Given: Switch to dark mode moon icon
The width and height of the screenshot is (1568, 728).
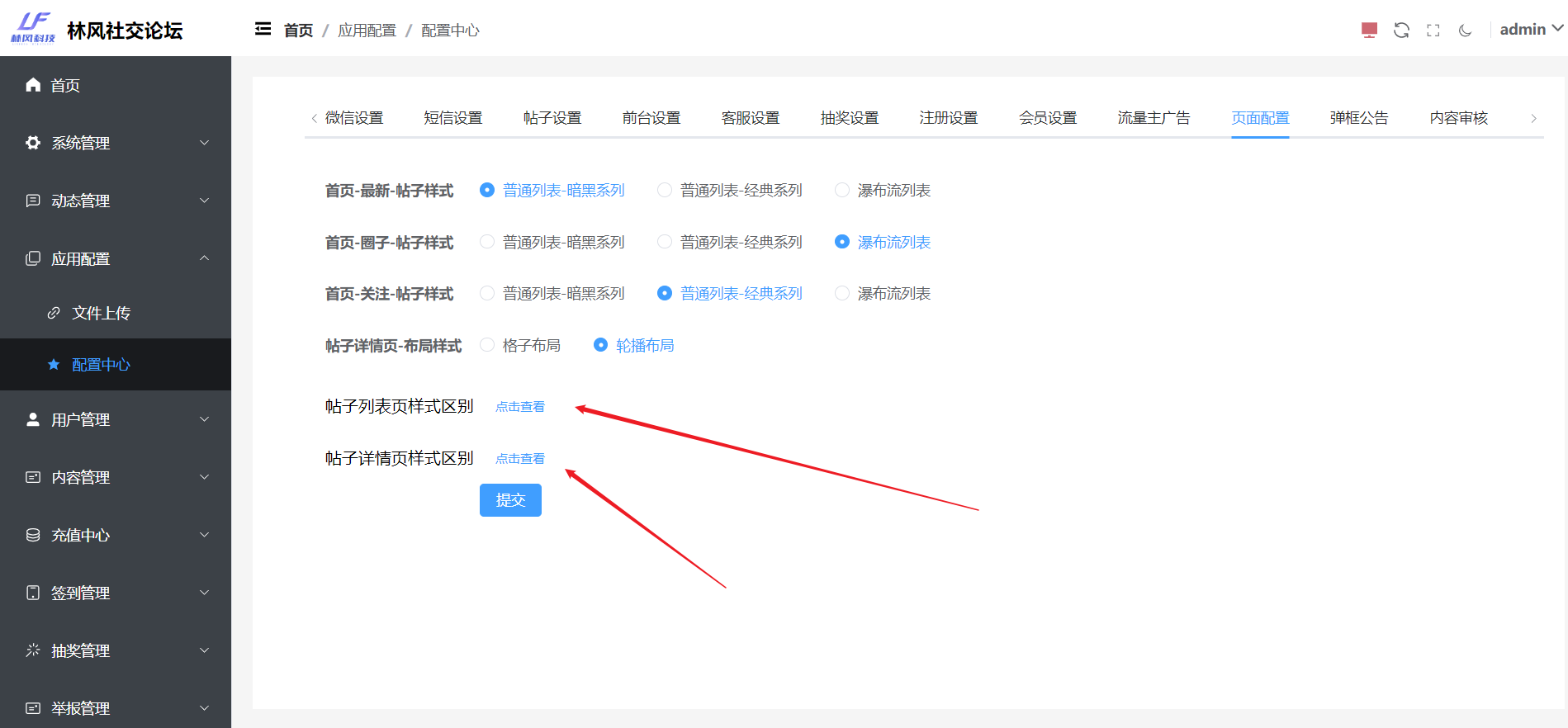Looking at the screenshot, I should (x=1466, y=30).
